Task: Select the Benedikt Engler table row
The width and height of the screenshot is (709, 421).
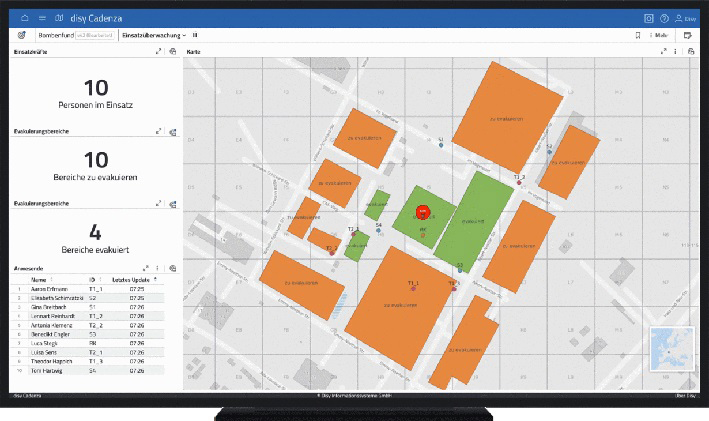Action: pos(87,334)
